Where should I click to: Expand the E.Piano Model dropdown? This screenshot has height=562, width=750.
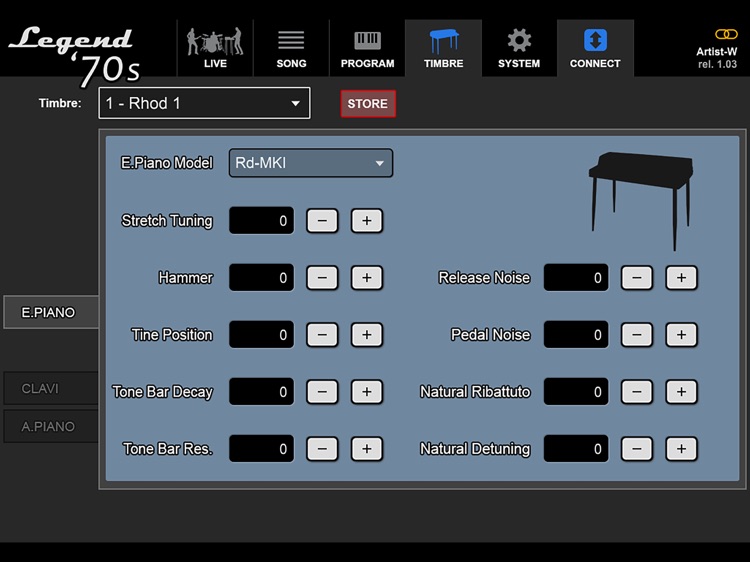pyautogui.click(x=311, y=163)
